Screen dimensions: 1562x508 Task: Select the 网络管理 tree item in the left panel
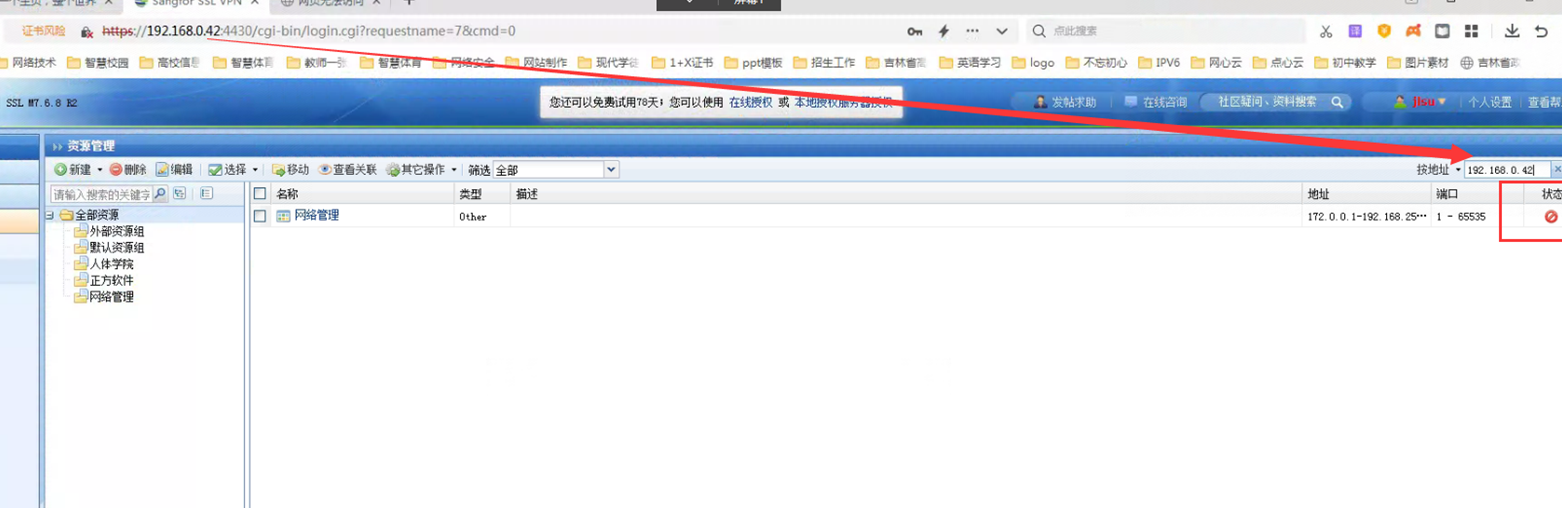111,296
